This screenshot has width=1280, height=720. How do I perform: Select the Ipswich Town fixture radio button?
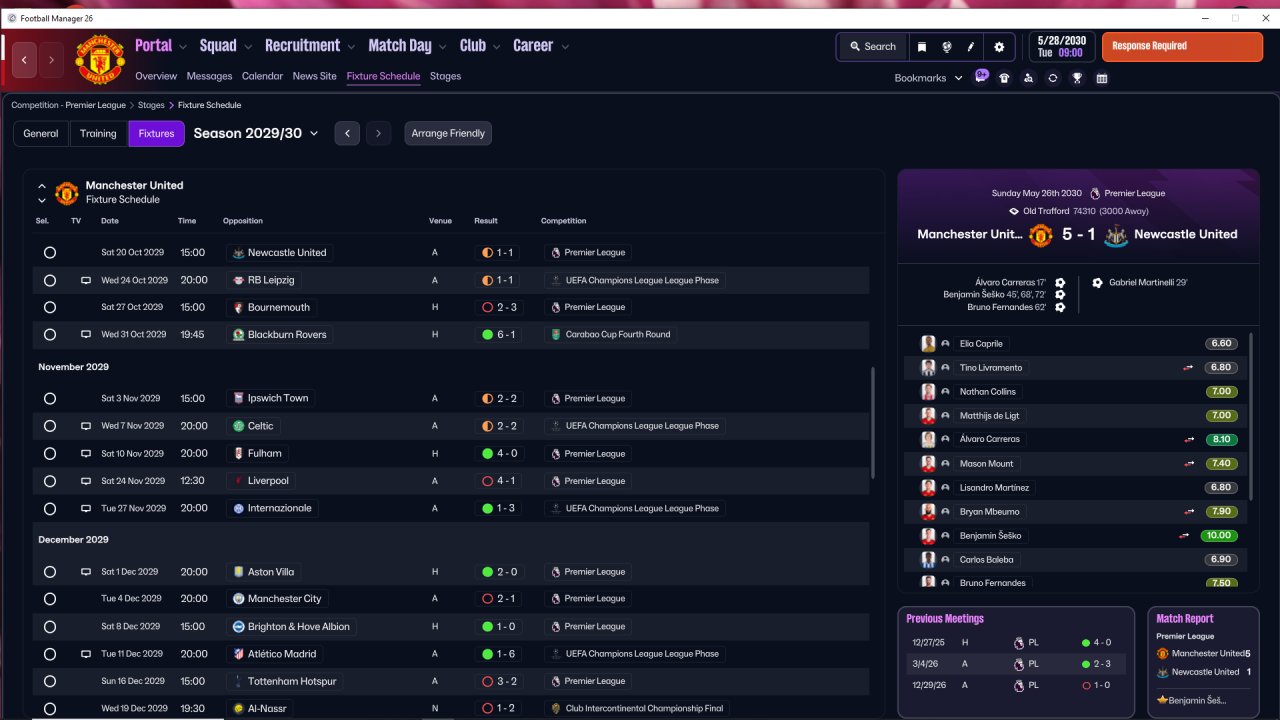[x=50, y=399]
